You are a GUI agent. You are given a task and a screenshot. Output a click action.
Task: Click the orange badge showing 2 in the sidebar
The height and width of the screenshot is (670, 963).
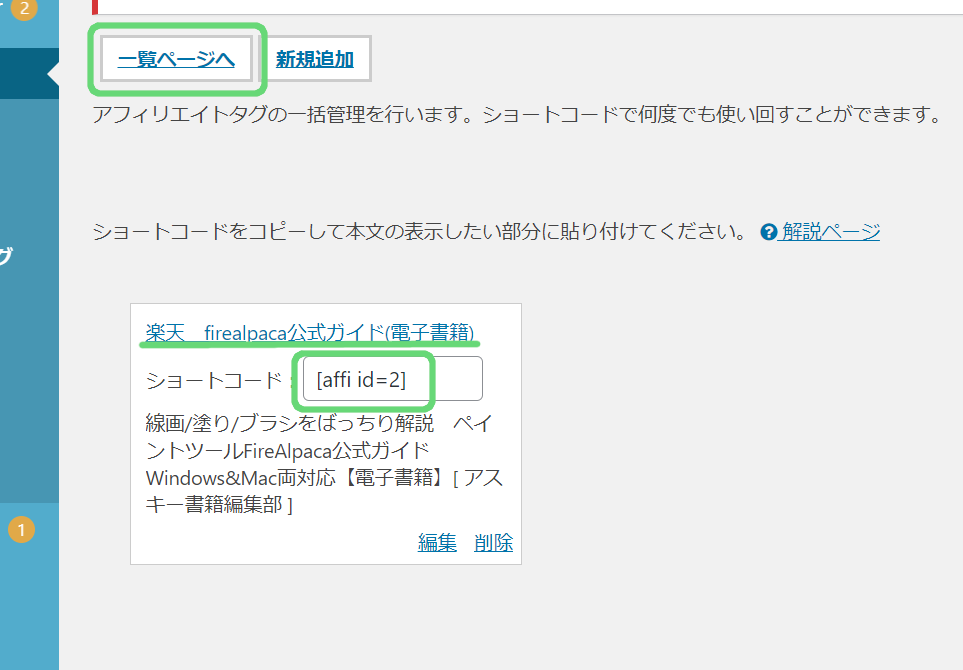[x=25, y=9]
